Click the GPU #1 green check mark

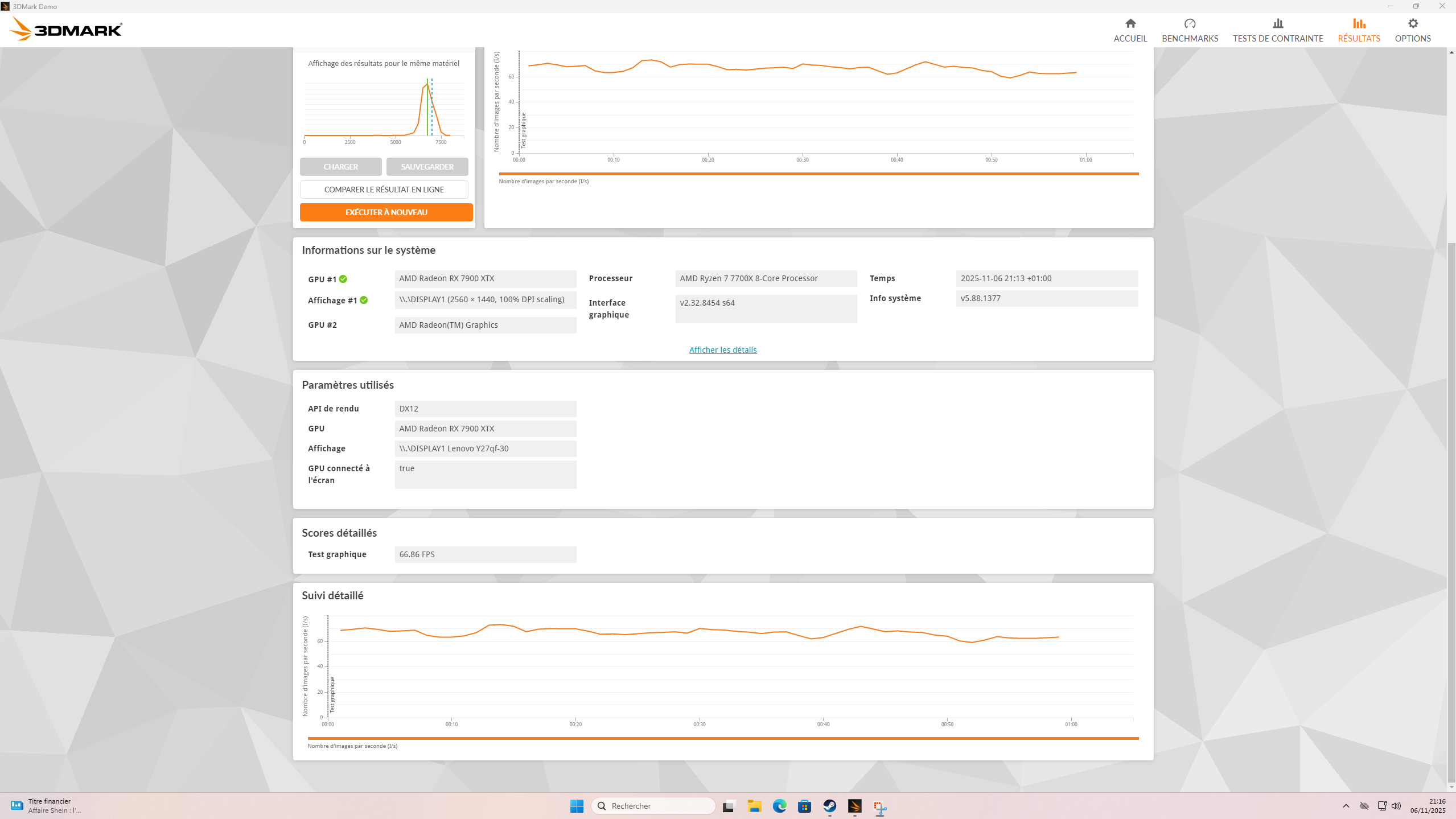click(x=343, y=279)
